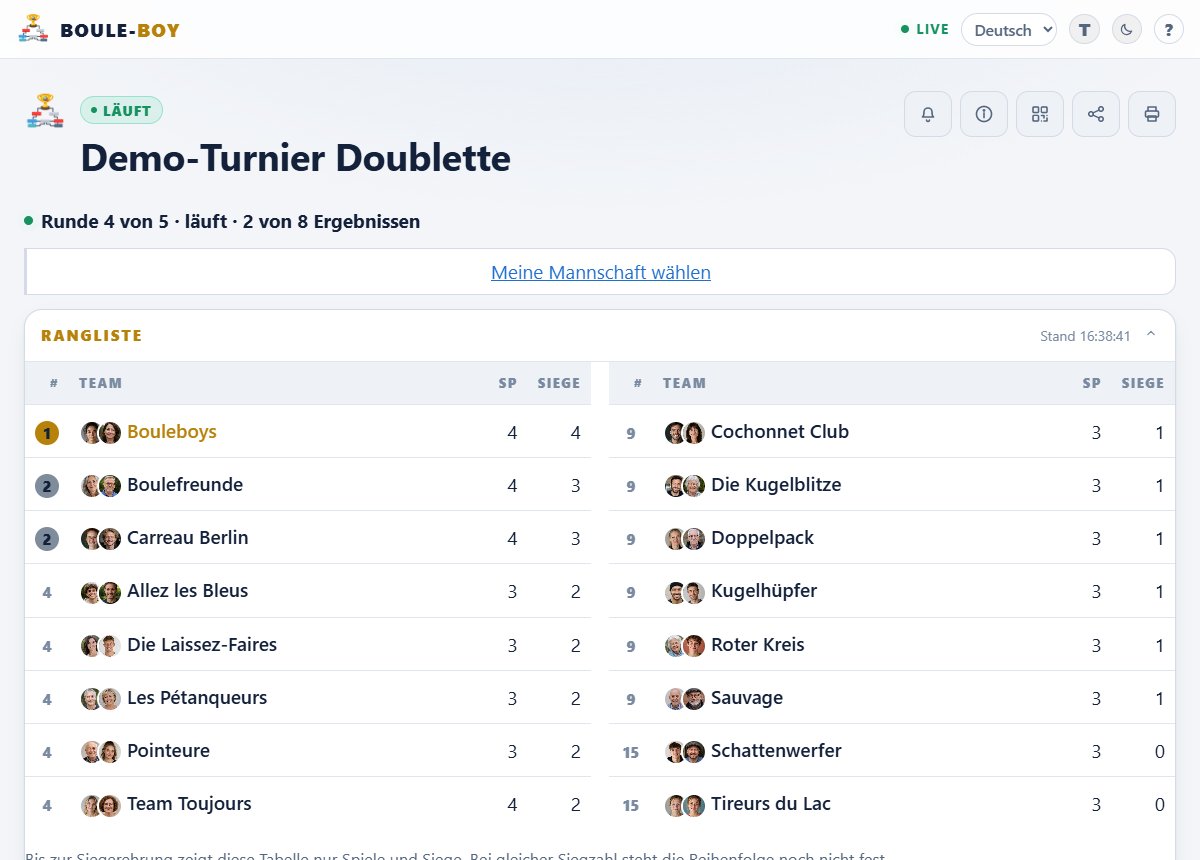
Task: Open the Deutsch language dropdown
Action: point(1009,30)
